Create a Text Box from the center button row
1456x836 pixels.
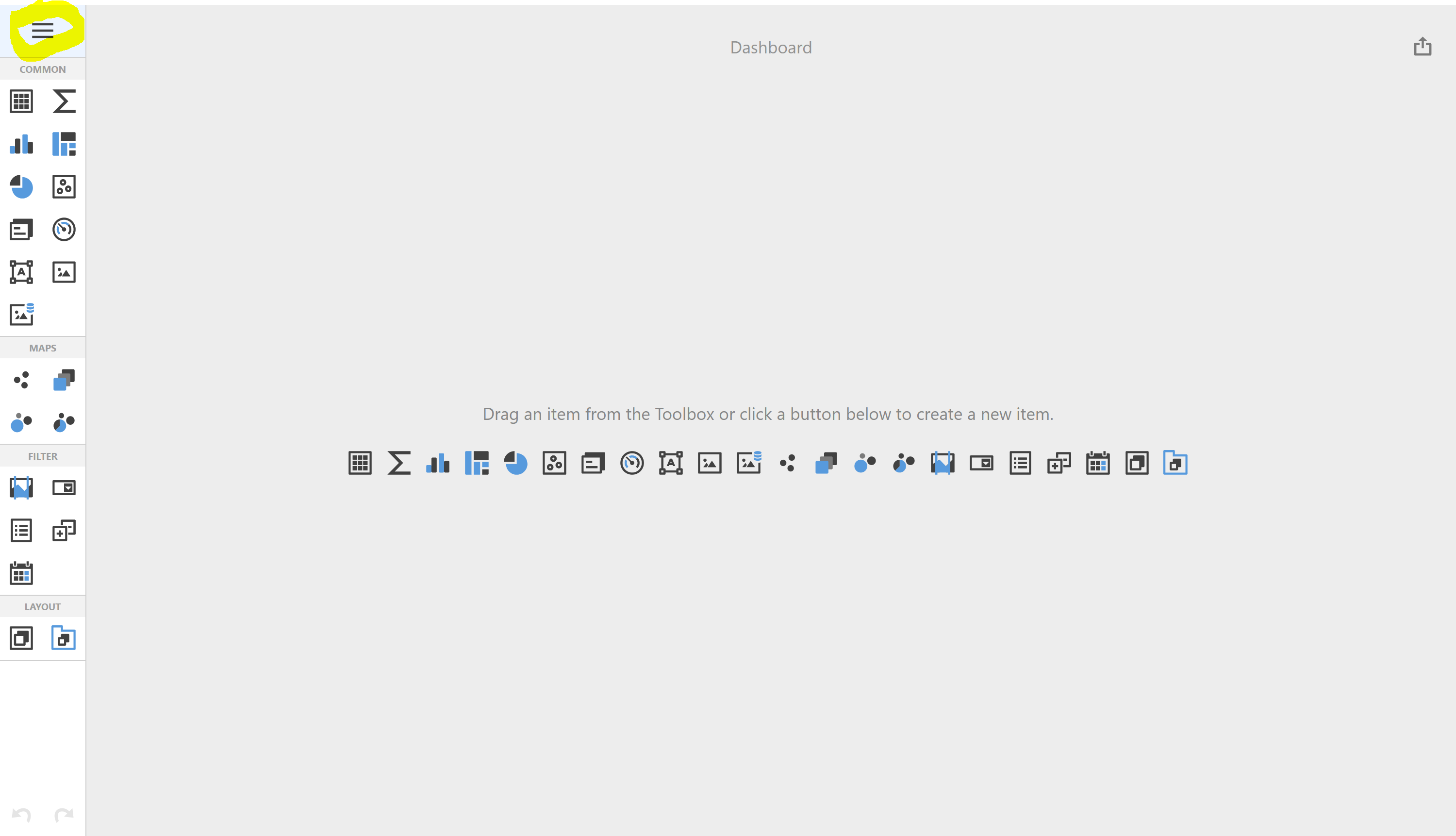click(x=670, y=463)
